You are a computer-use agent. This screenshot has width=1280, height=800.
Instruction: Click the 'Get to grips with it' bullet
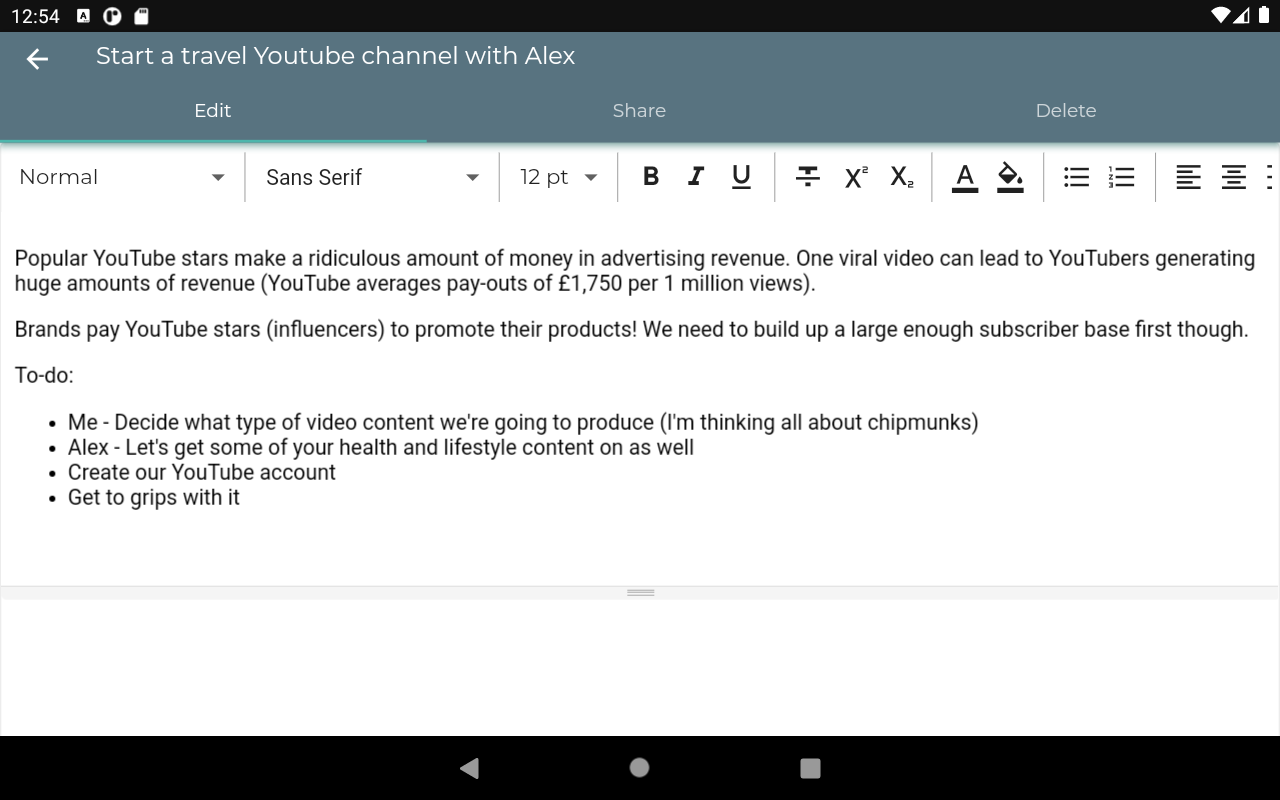(x=154, y=497)
